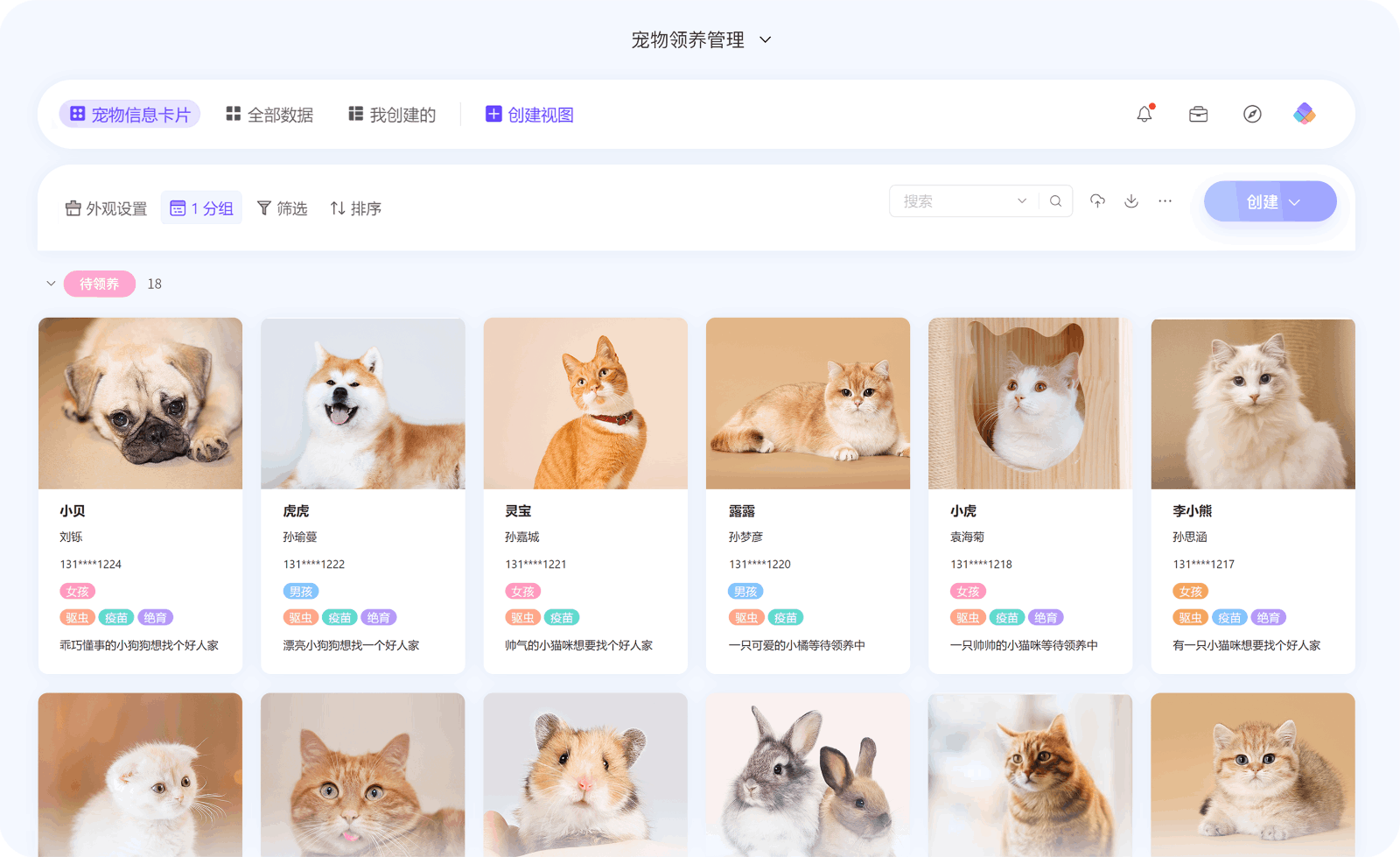Click the 驱虫 tag on 小虎 card
Screen dimensions: 1400x857
pos(969,618)
